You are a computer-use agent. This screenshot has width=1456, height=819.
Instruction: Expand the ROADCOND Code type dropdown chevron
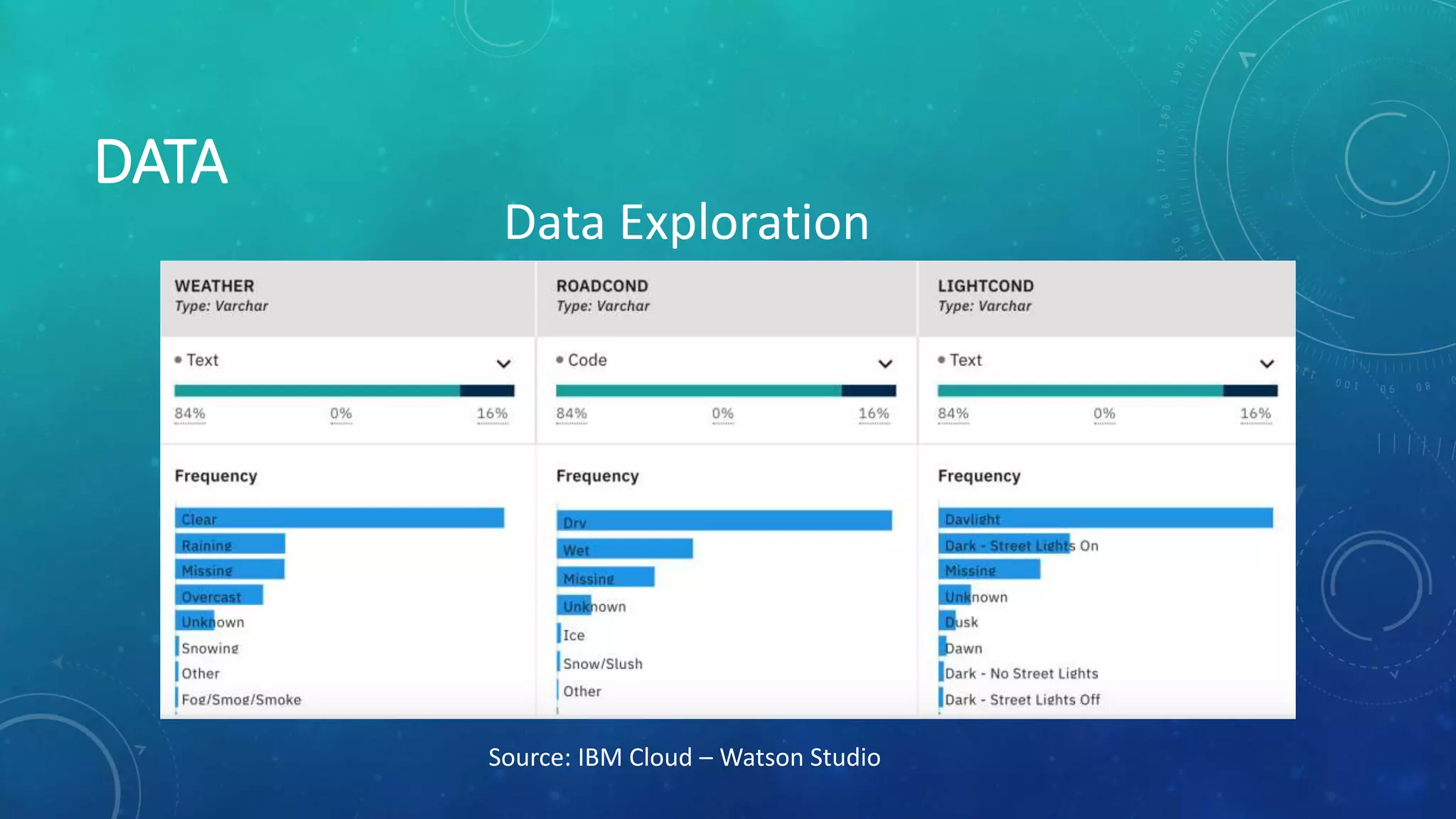885,363
